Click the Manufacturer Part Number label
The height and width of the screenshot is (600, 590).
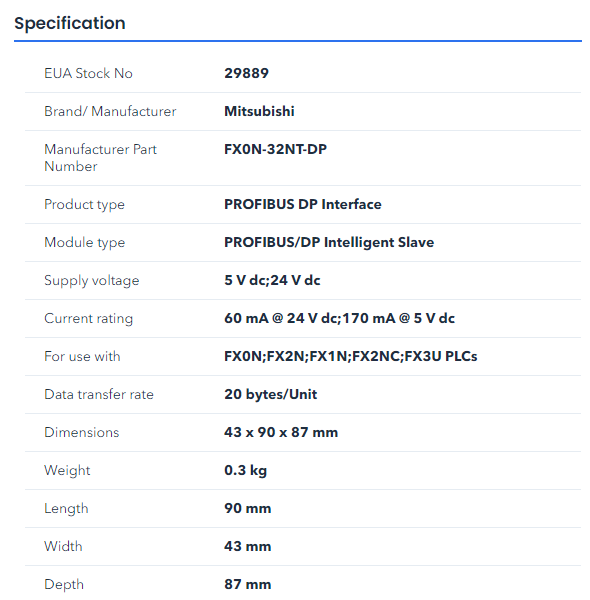(x=100, y=158)
